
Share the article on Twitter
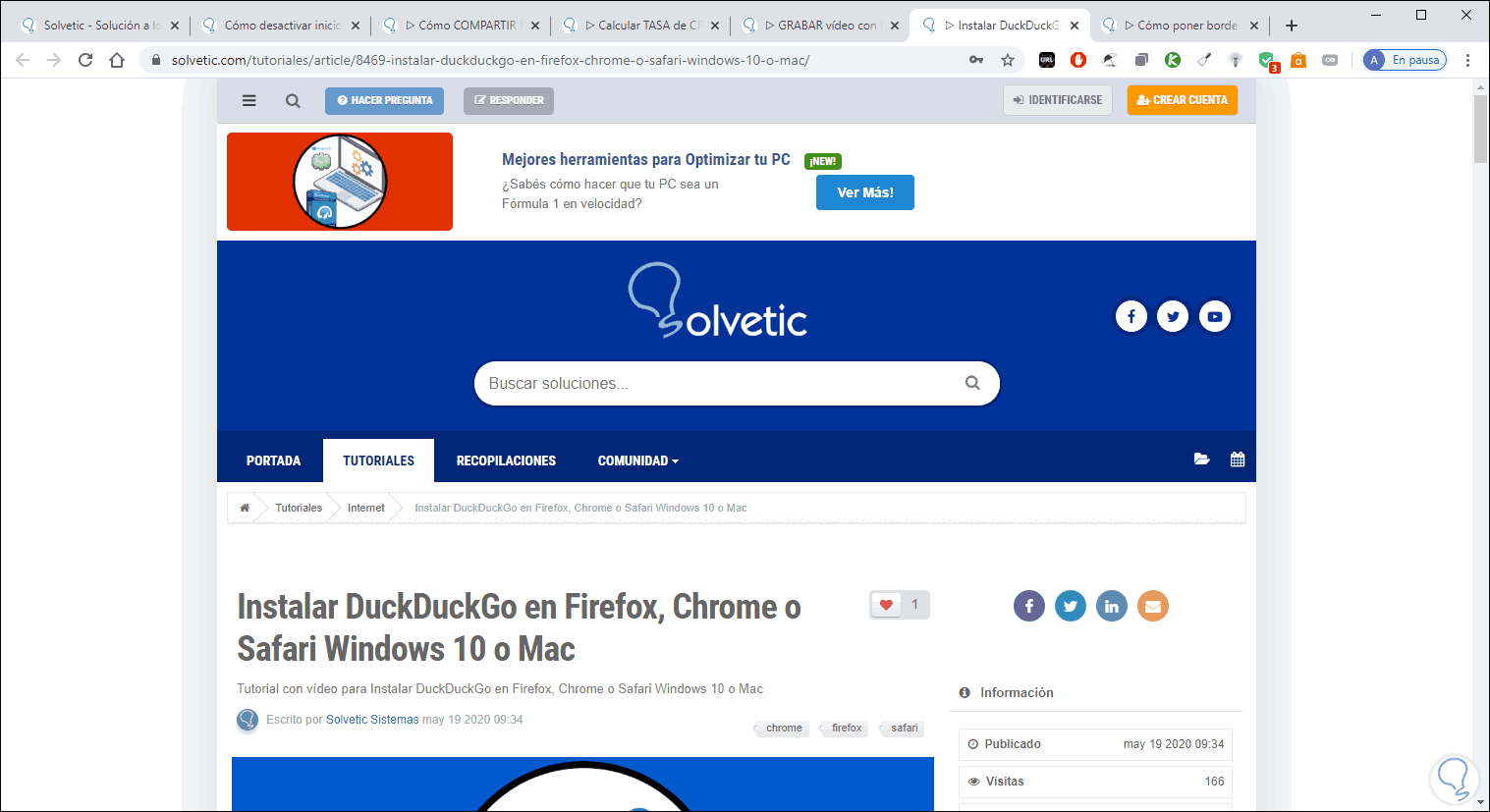click(1071, 606)
